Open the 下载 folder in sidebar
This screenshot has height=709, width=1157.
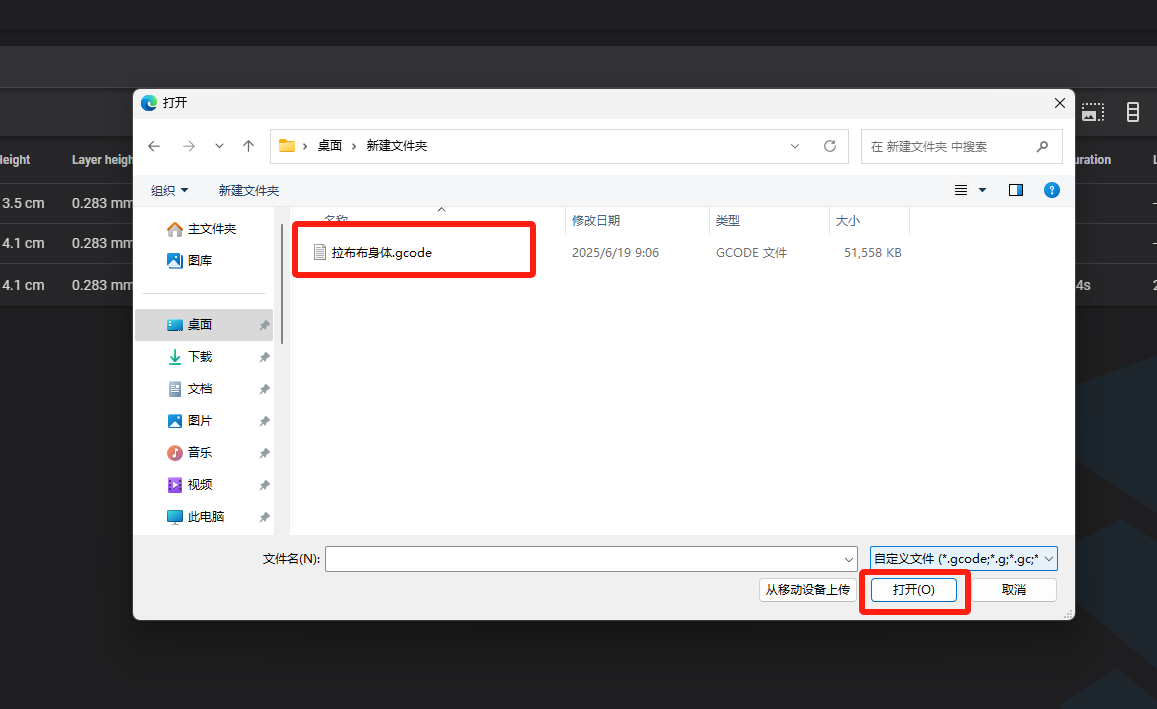pos(200,357)
